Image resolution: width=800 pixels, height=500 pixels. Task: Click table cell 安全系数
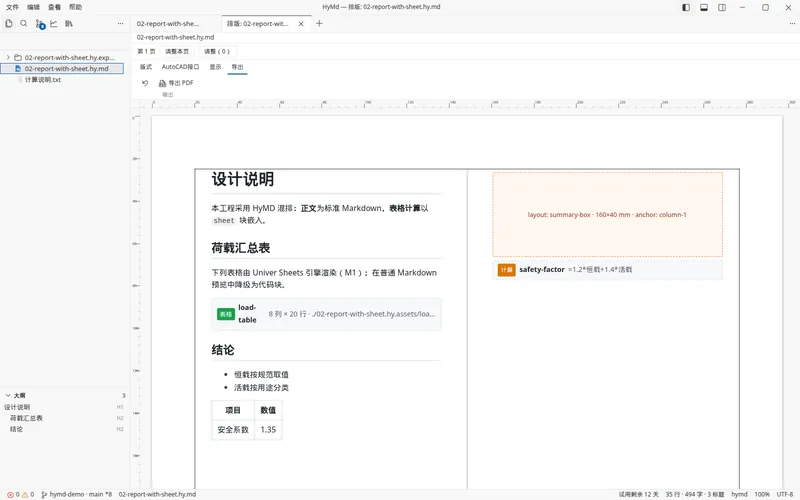[x=233, y=430]
